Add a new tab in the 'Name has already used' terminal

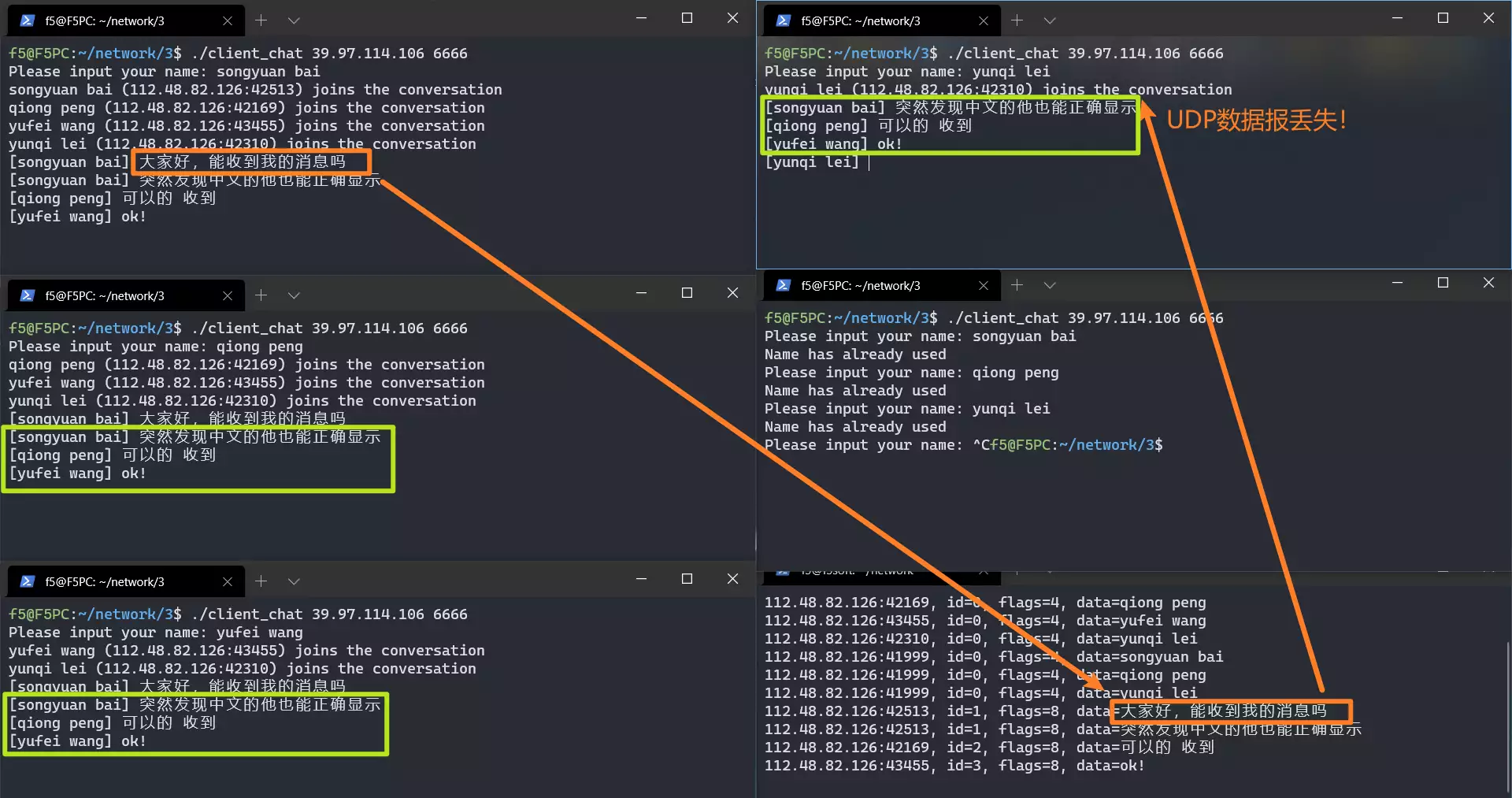(x=1017, y=285)
